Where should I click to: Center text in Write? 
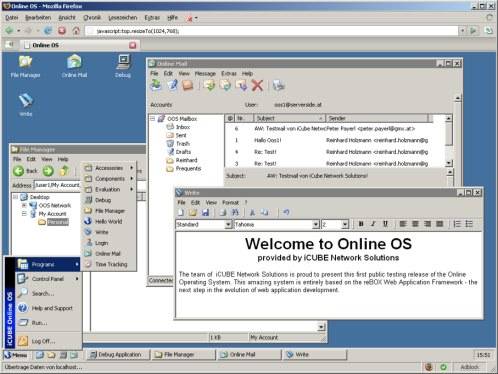pyautogui.click(x=415, y=224)
